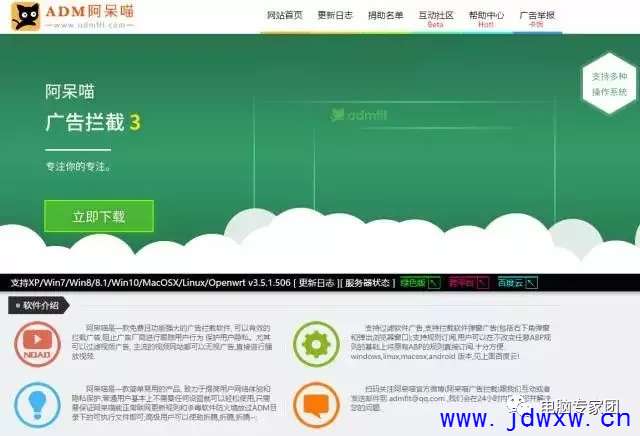Click the 支持多种操作系统 hexagon badge
Screen dimensions: 640x436
(609, 83)
